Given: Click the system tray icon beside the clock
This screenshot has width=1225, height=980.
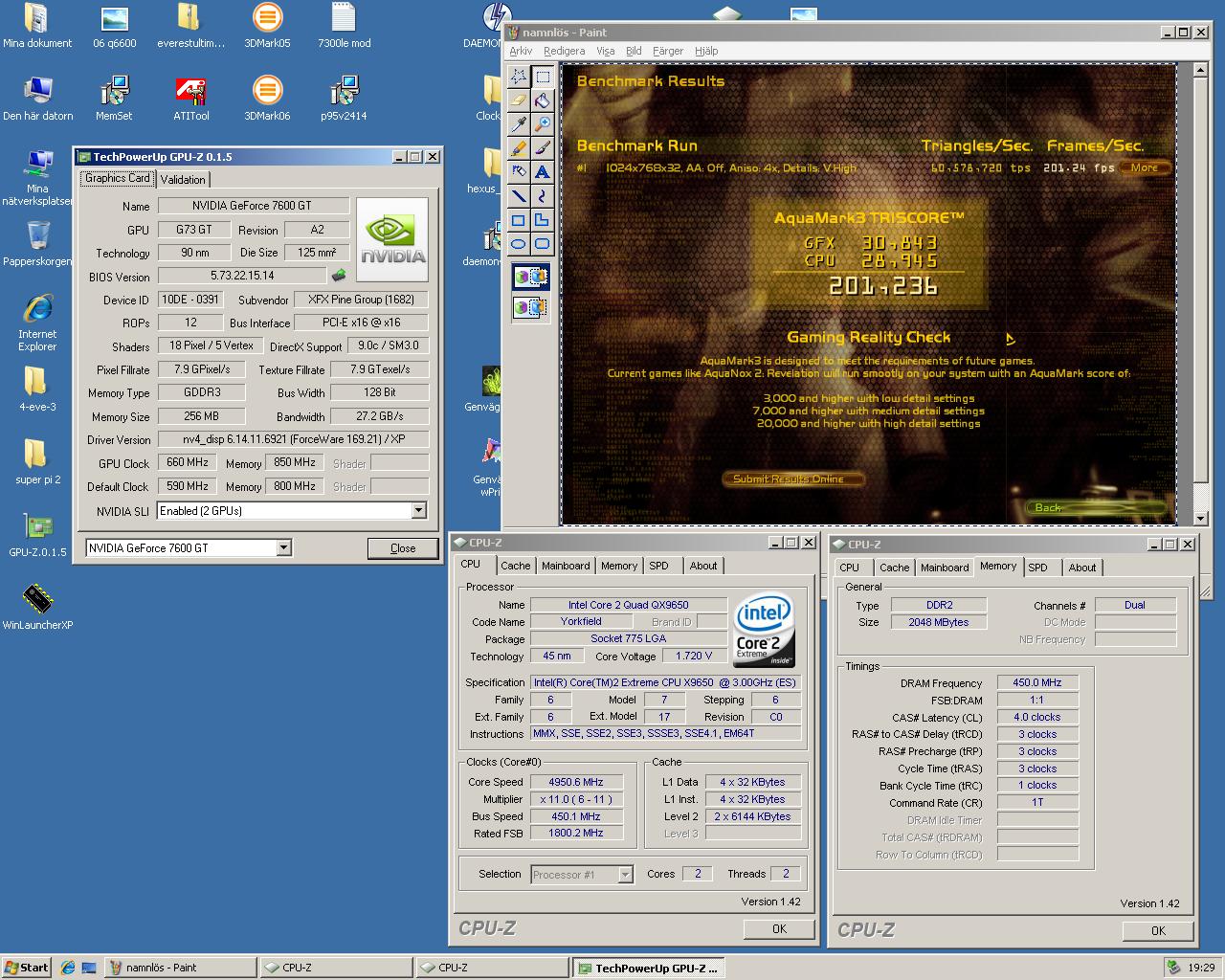Looking at the screenshot, I should coord(1174,968).
